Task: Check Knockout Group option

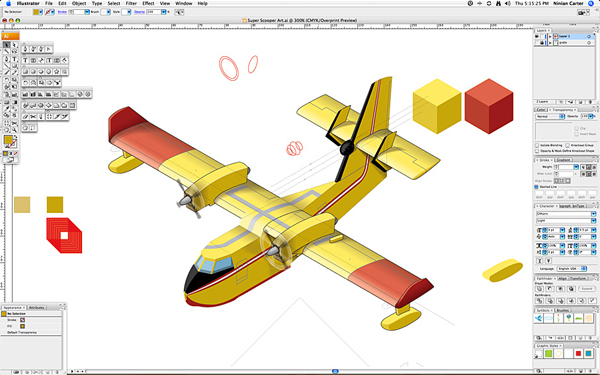Action: [568, 145]
